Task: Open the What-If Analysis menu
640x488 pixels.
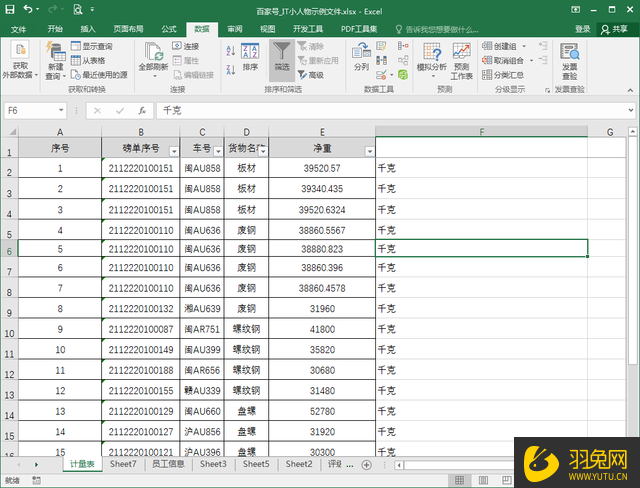Action: pos(432,60)
